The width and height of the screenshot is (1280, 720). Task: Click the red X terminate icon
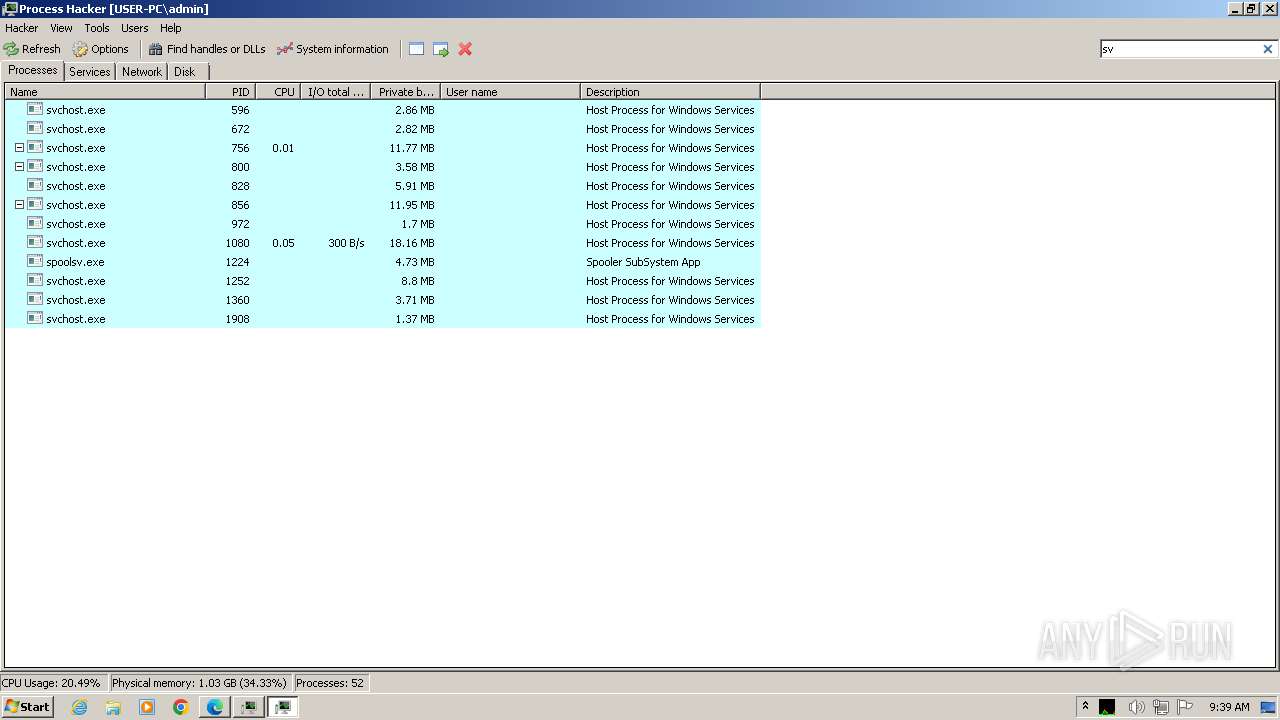(x=465, y=49)
